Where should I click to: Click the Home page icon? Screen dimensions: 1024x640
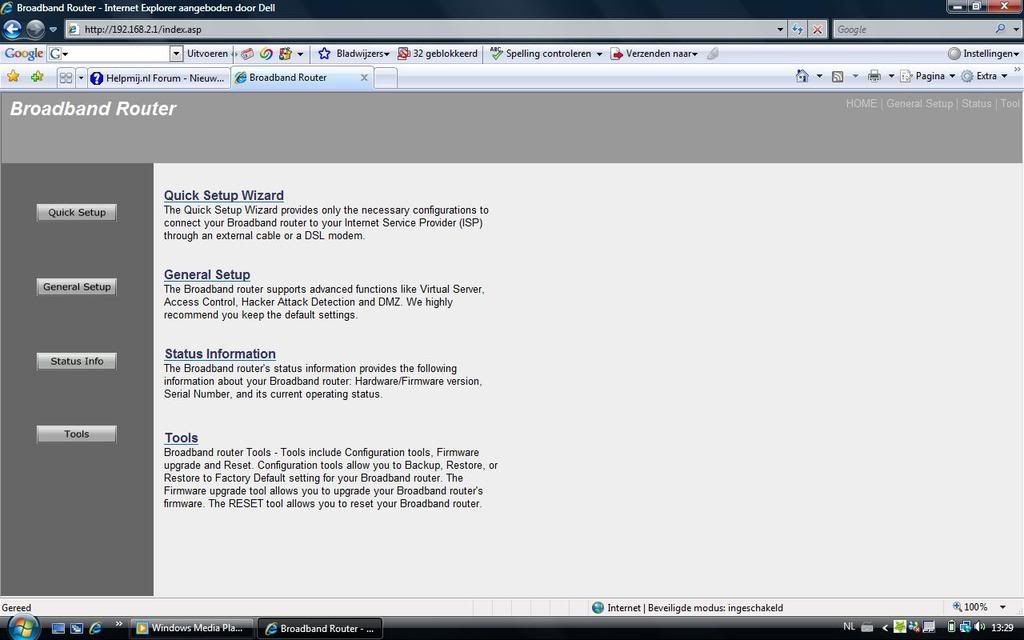click(x=802, y=76)
